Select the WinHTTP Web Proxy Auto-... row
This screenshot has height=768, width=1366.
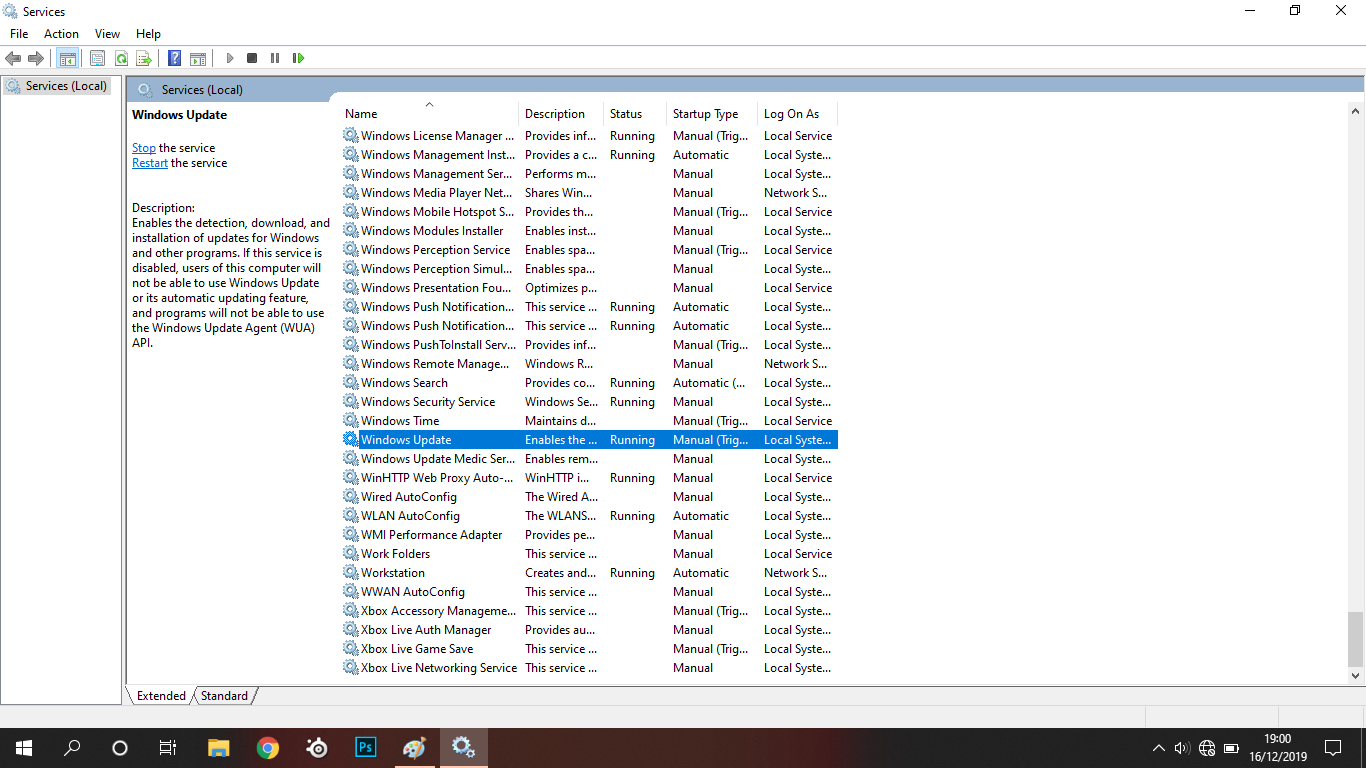click(x=589, y=478)
